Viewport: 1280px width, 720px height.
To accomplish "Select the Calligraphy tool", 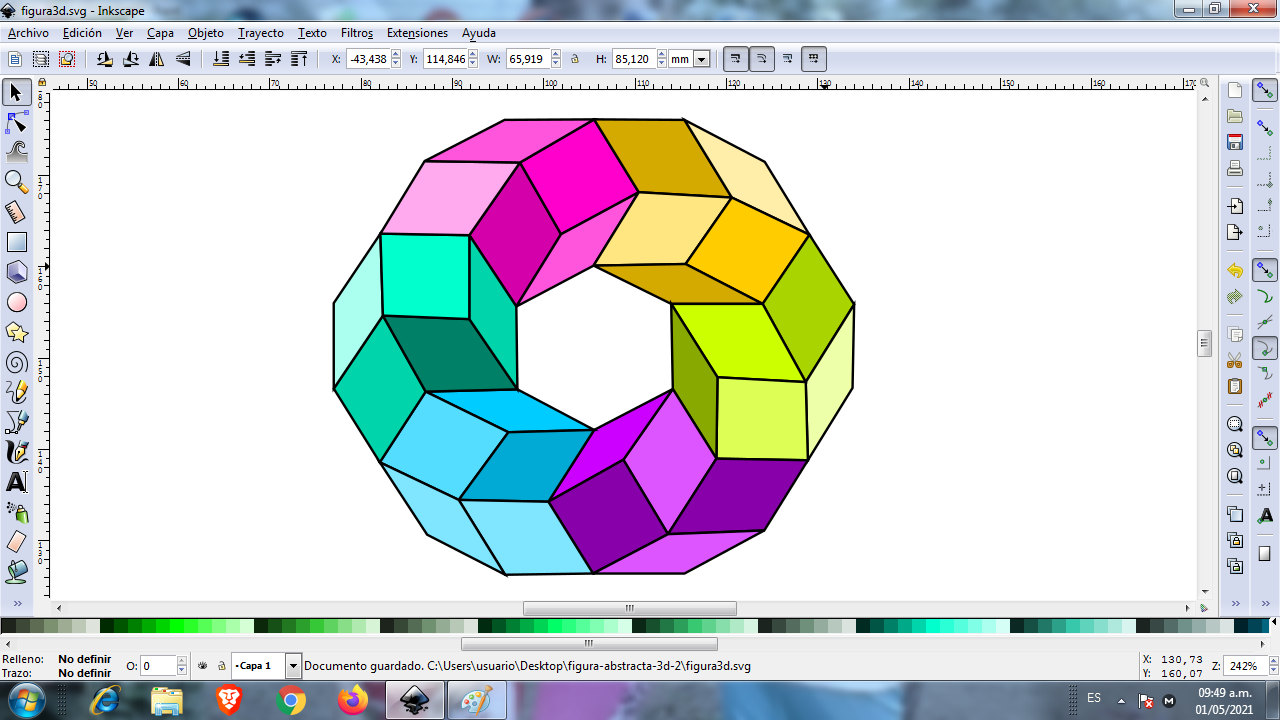I will 16,452.
